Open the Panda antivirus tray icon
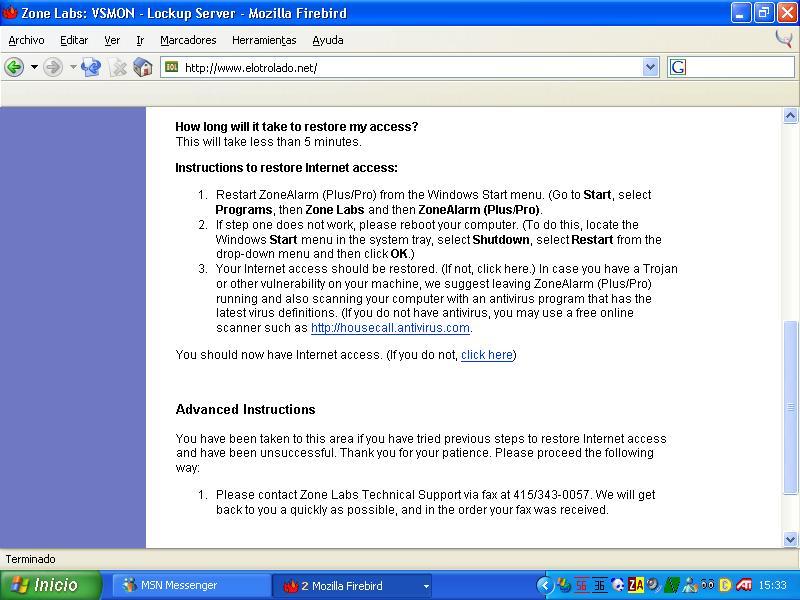This screenshot has width=800, height=600. pos(618,585)
